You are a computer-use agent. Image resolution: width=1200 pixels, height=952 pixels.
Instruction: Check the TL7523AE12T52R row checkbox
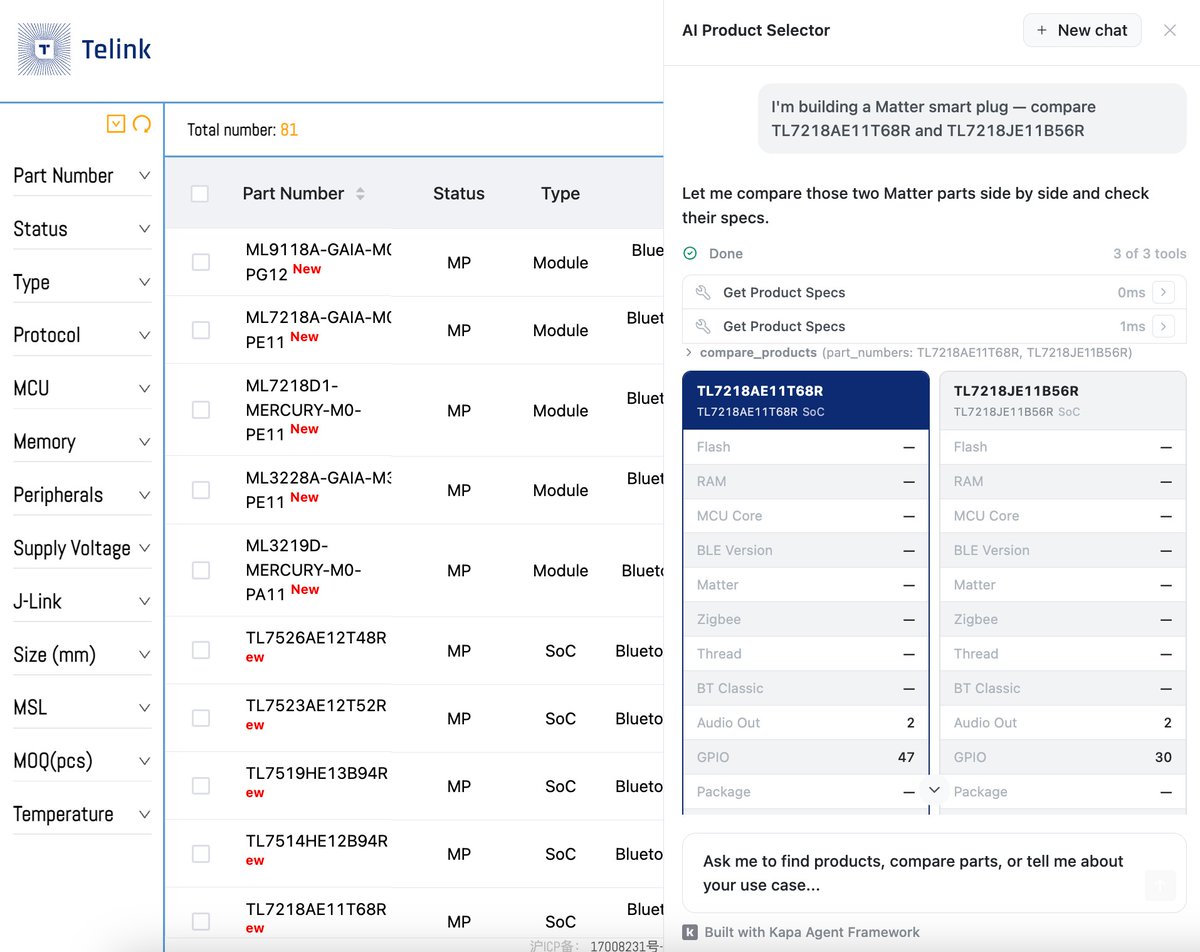pos(201,718)
